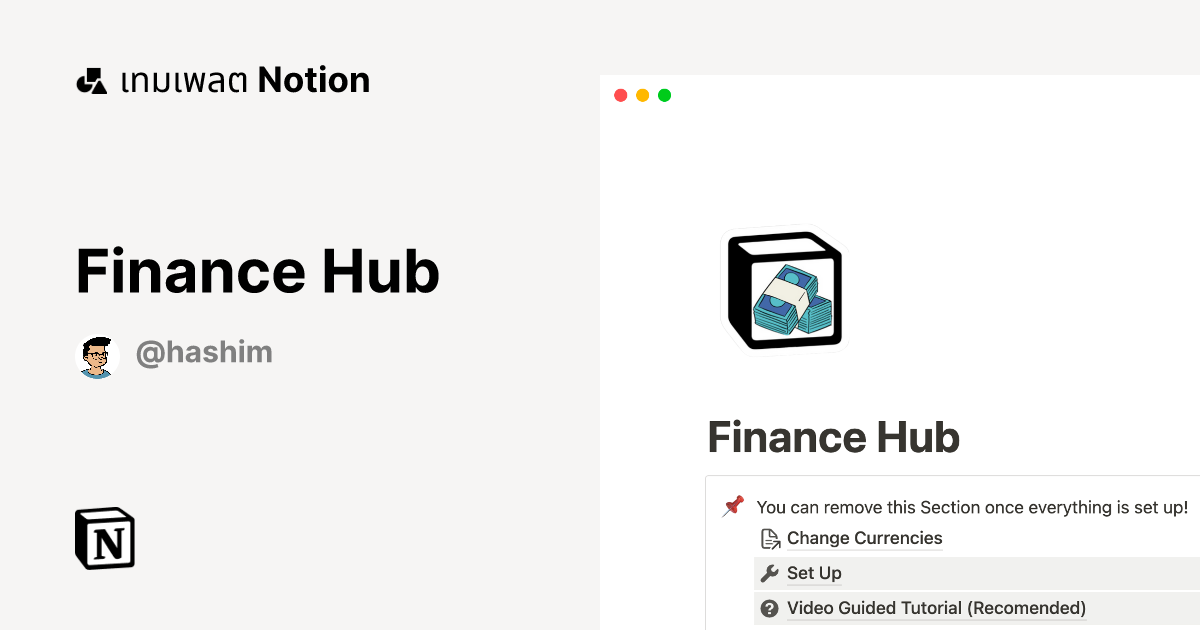The image size is (1200, 630).
Task: Select the เทมเพลต Notion geometric logo icon
Action: [92, 79]
